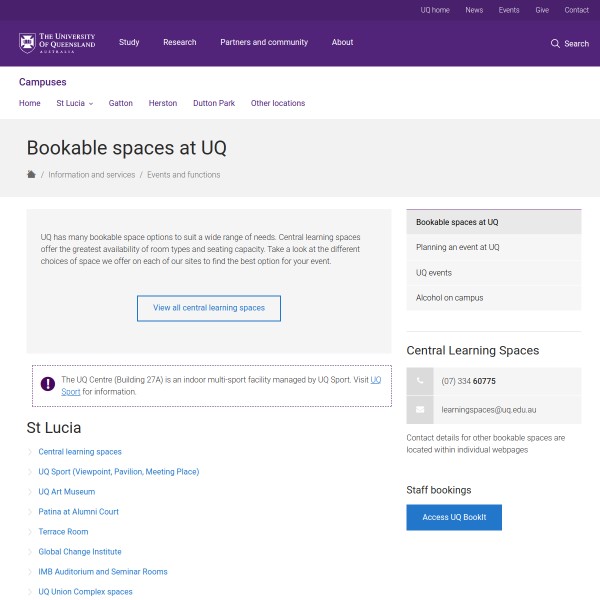Image resolution: width=600 pixels, height=600 pixels.
Task: Click the purple exclamation alert icon
Action: pos(48,384)
